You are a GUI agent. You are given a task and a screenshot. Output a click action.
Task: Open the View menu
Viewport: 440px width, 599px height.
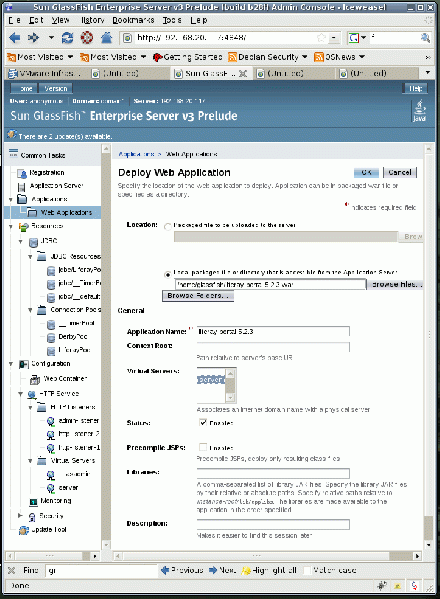coord(60,20)
